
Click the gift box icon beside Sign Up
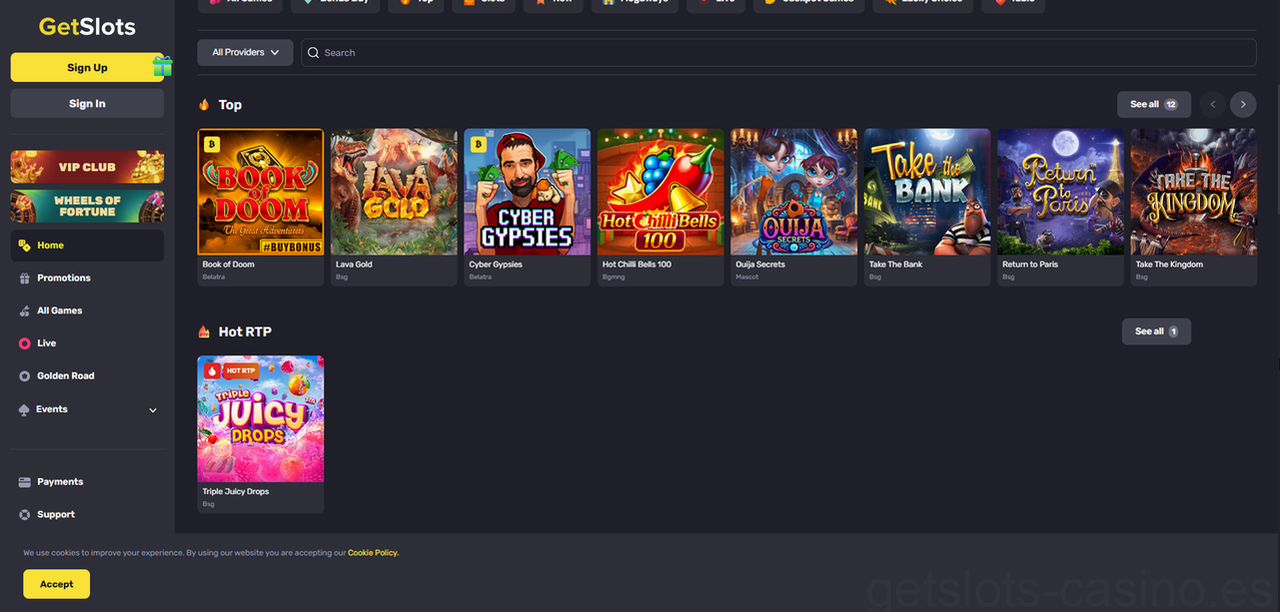point(162,66)
